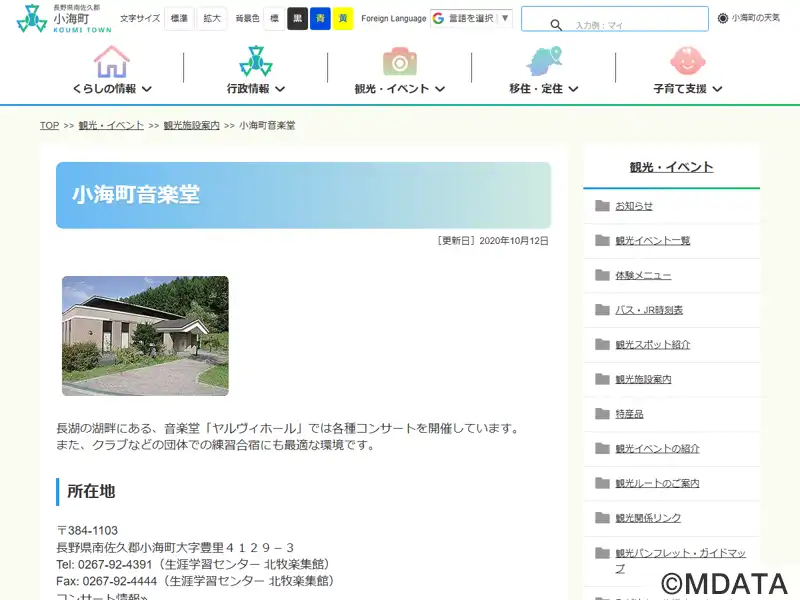This screenshot has width=800, height=600.
Task: Click the sun weather icon
Action: coord(722,18)
